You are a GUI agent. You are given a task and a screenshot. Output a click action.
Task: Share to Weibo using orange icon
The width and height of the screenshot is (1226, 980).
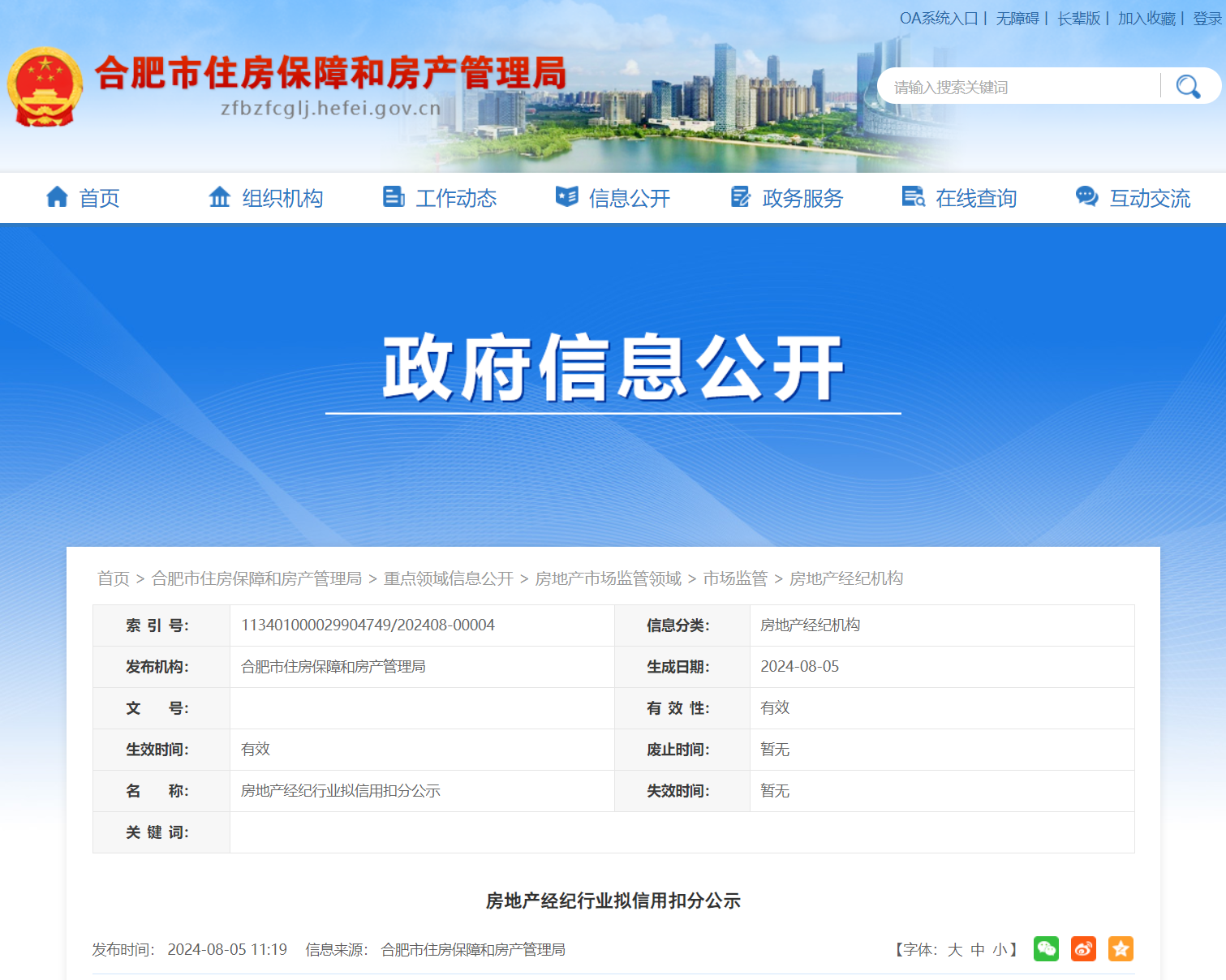coord(1083,948)
